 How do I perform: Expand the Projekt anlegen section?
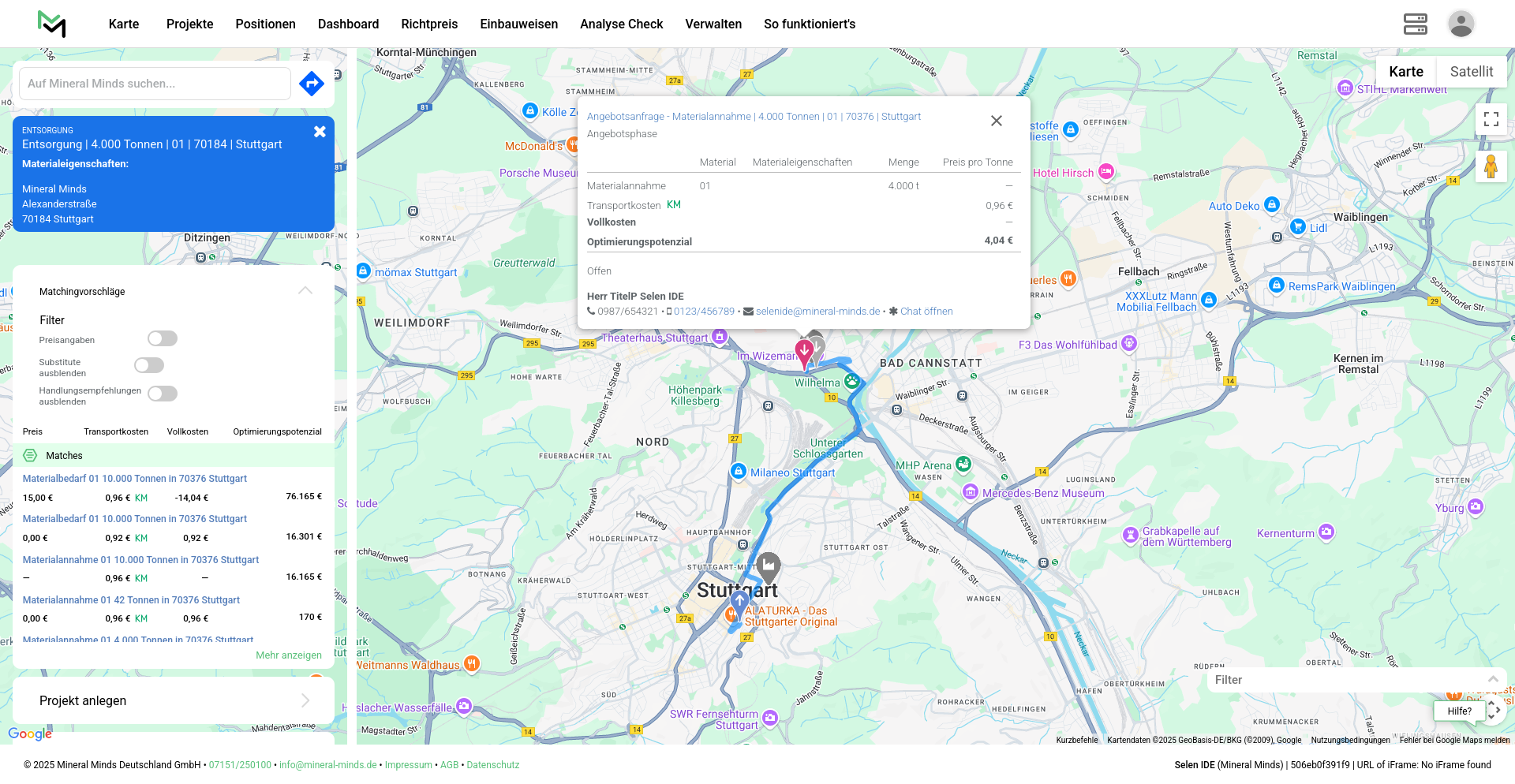click(x=305, y=700)
